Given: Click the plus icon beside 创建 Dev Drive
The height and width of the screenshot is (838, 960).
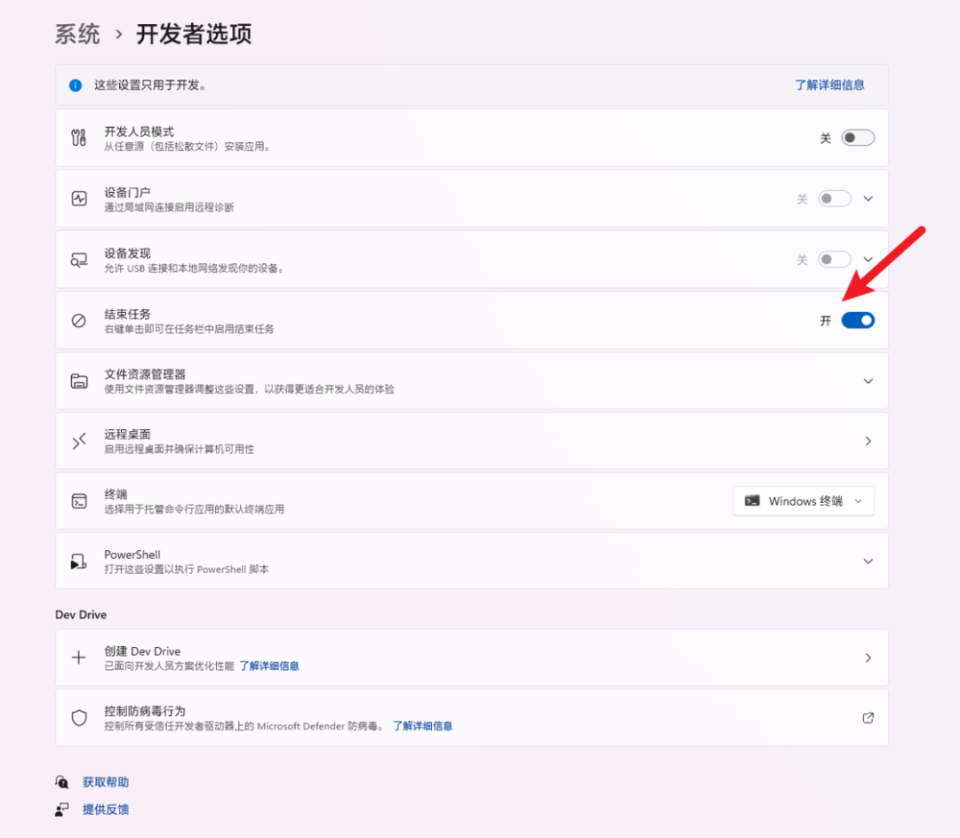Looking at the screenshot, I should point(79,657).
